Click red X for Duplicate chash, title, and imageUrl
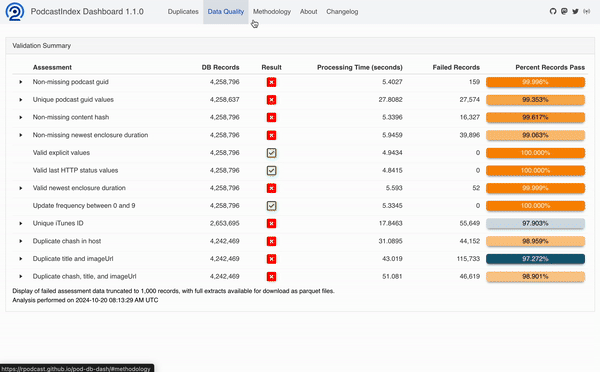Image resolution: width=600 pixels, height=372 pixels. [271, 277]
